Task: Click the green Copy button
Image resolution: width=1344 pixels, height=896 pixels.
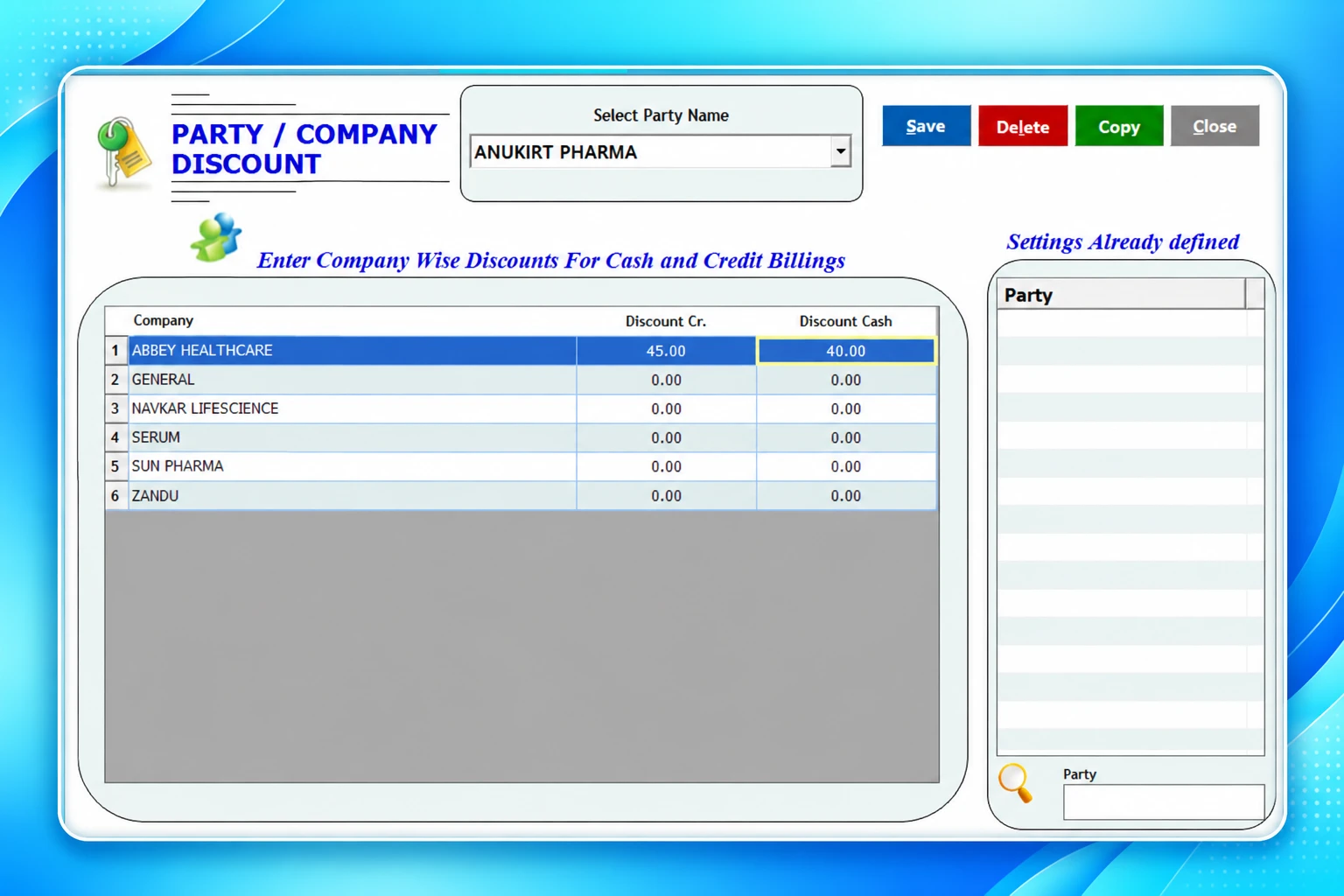Action: 1118,126
